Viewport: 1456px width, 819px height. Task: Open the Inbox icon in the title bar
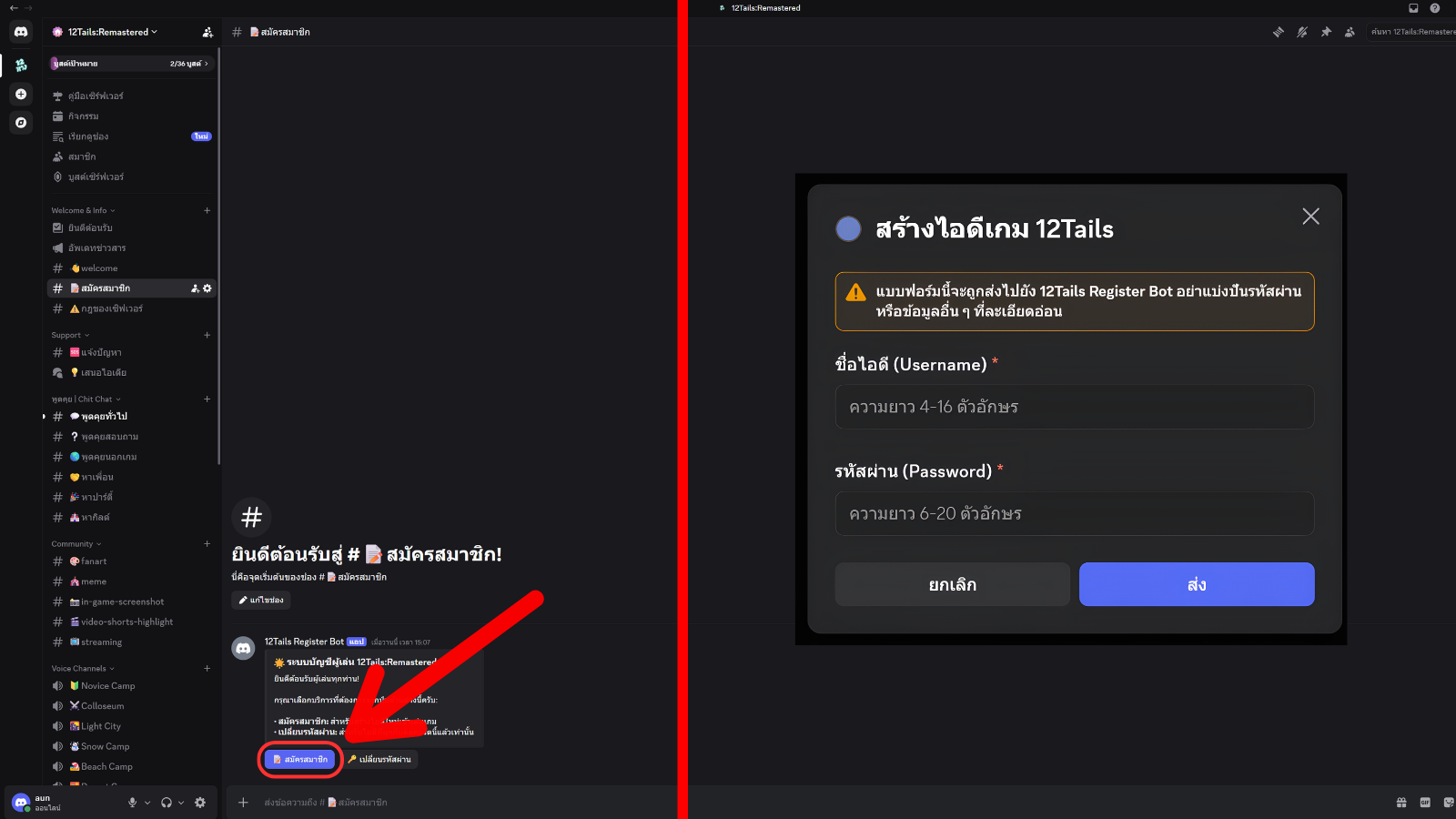(x=1413, y=8)
